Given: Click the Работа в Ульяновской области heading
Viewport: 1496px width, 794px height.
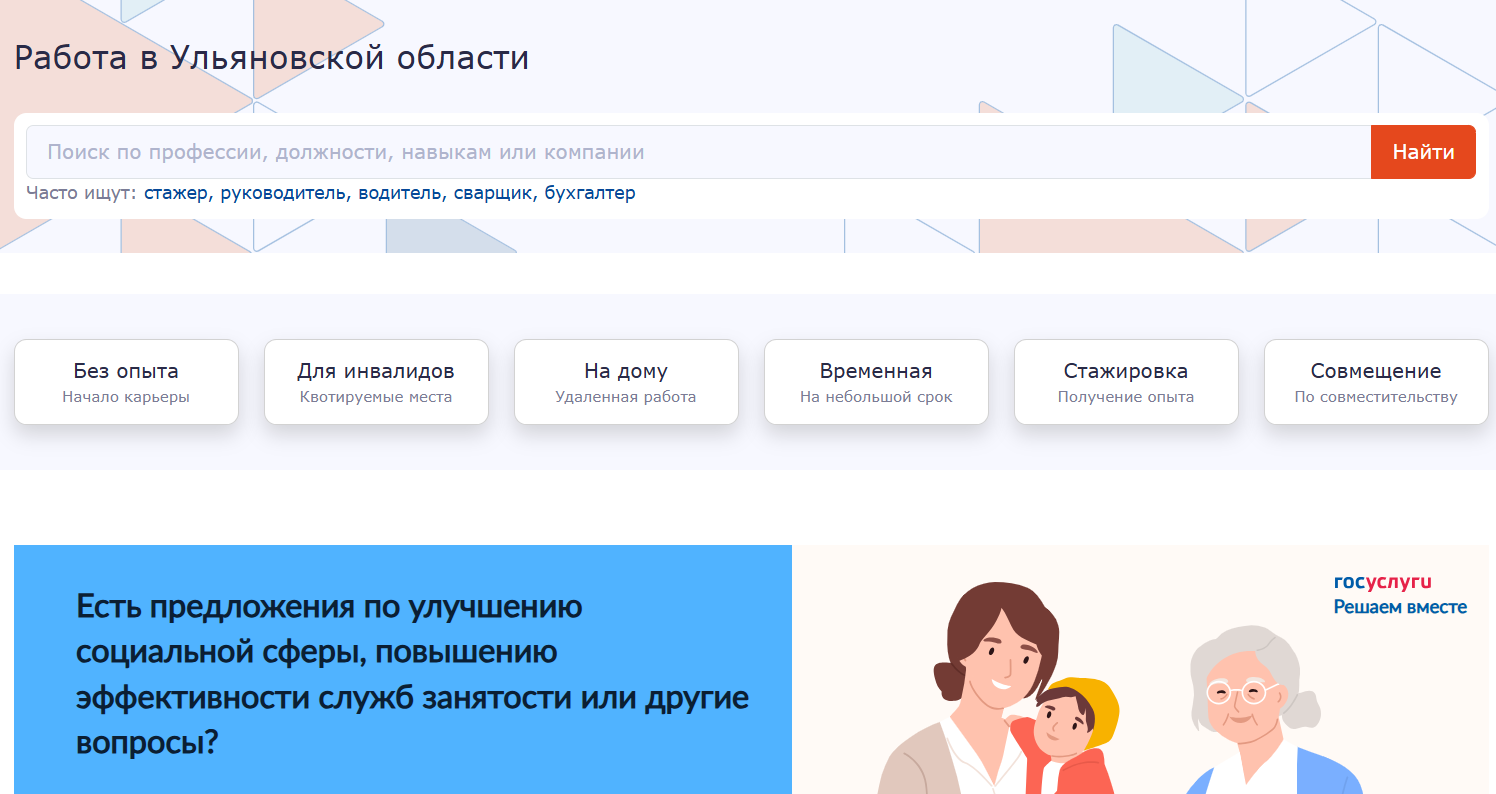Looking at the screenshot, I should point(271,58).
